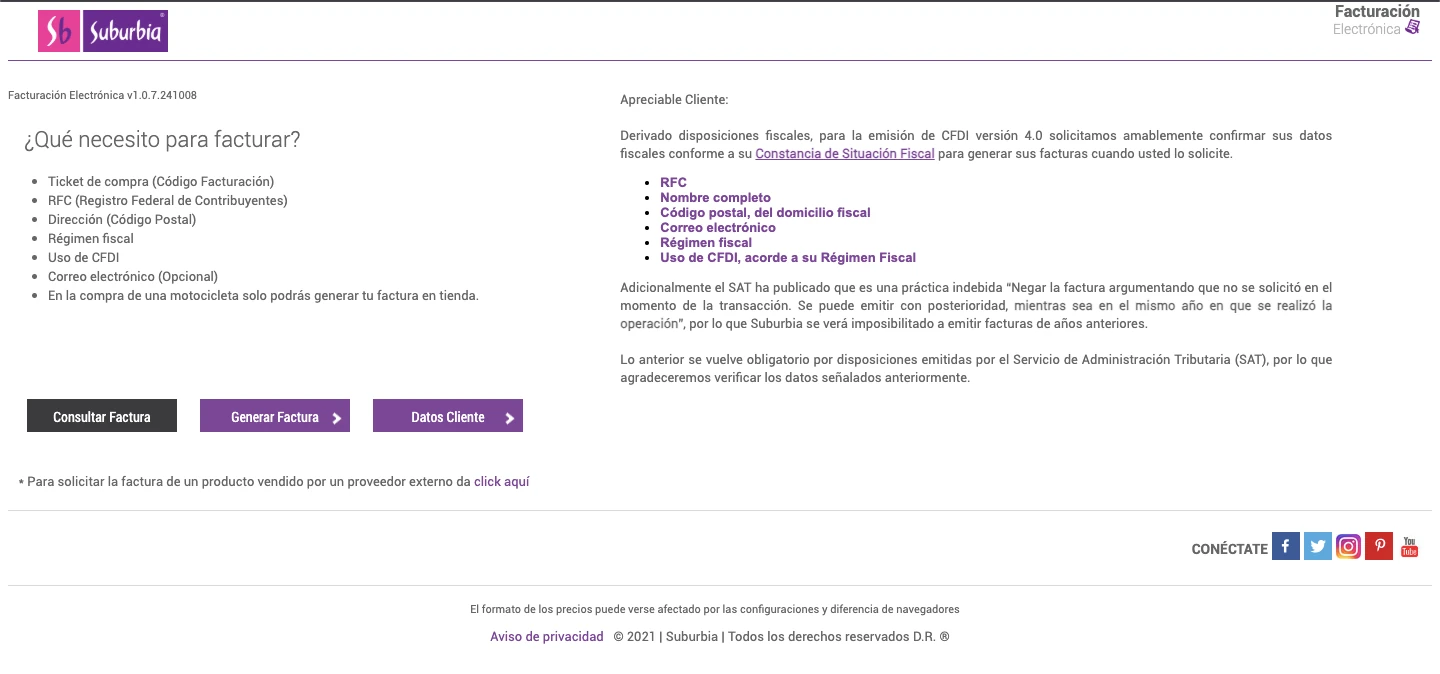The width and height of the screenshot is (1440, 674).
Task: Open the Datos Cliente button
Action: [447, 417]
